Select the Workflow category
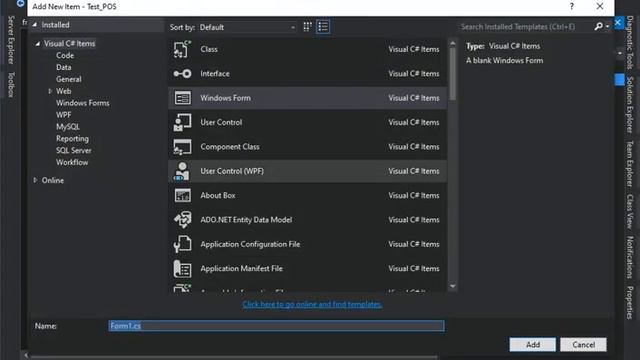640x360 pixels. [72, 162]
